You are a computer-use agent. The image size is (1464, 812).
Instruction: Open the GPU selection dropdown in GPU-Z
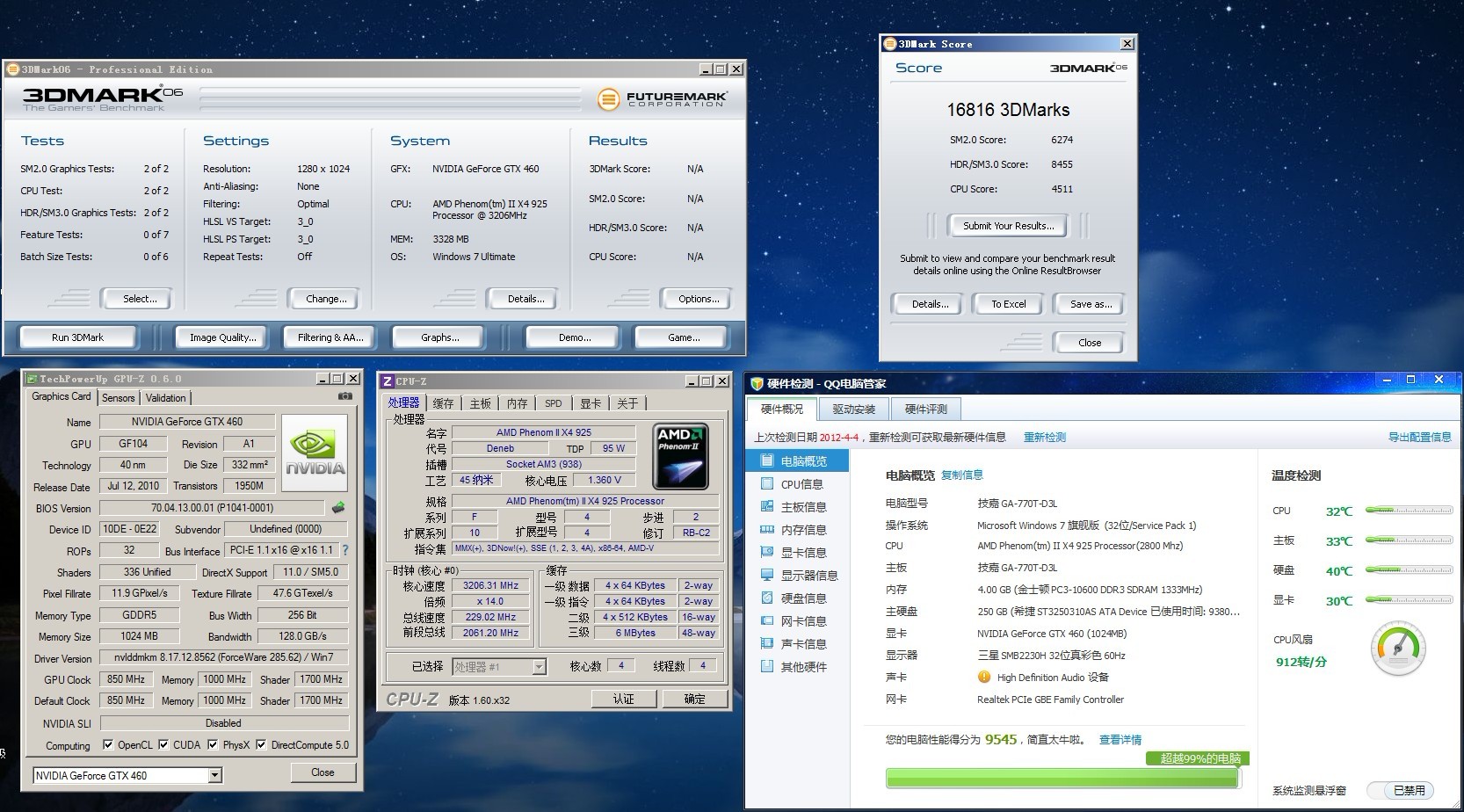click(214, 775)
